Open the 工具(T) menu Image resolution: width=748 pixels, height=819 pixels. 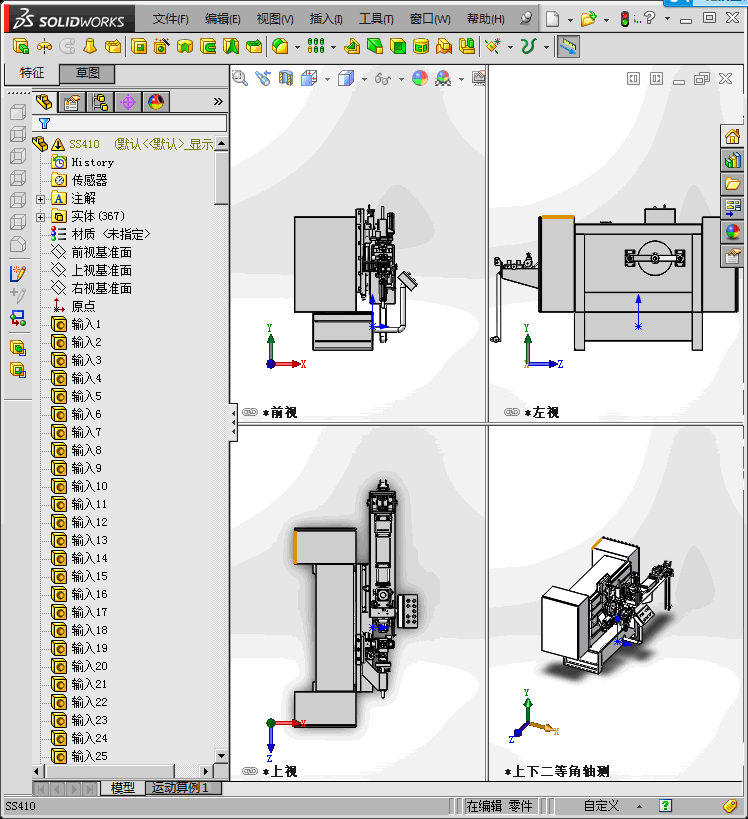tap(376, 19)
